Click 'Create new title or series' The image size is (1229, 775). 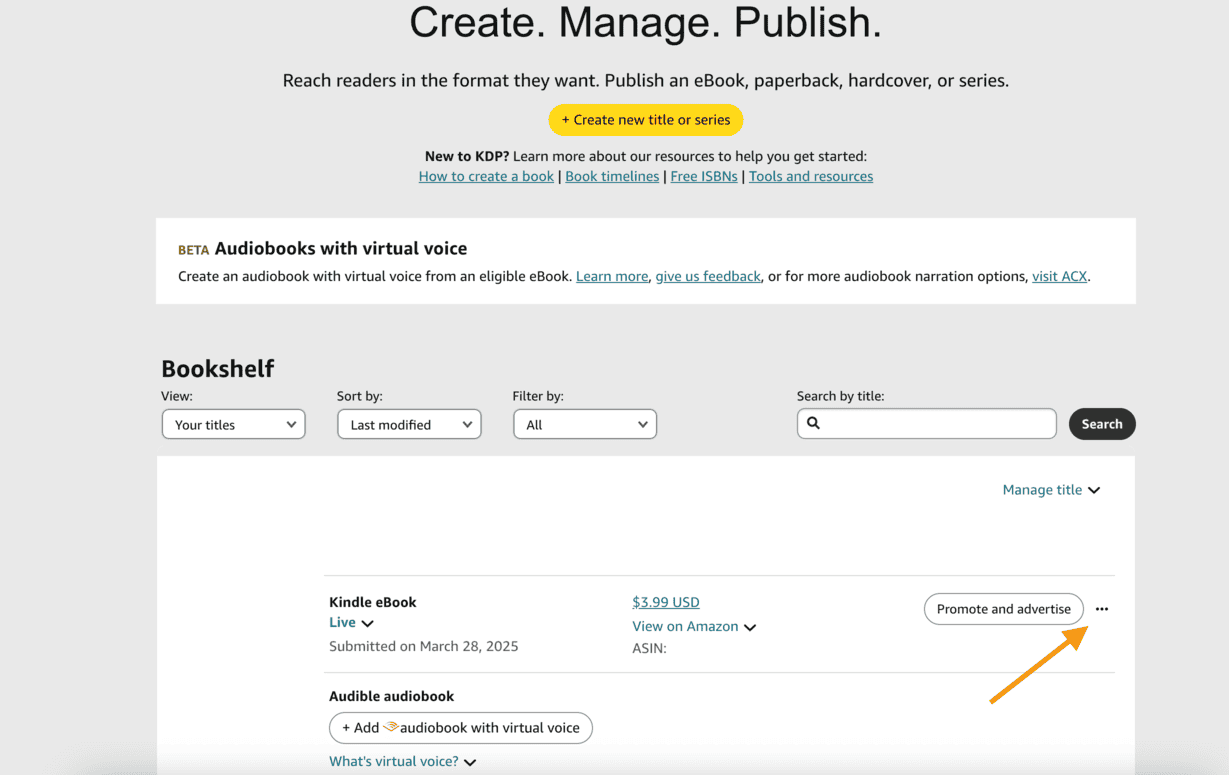645,119
